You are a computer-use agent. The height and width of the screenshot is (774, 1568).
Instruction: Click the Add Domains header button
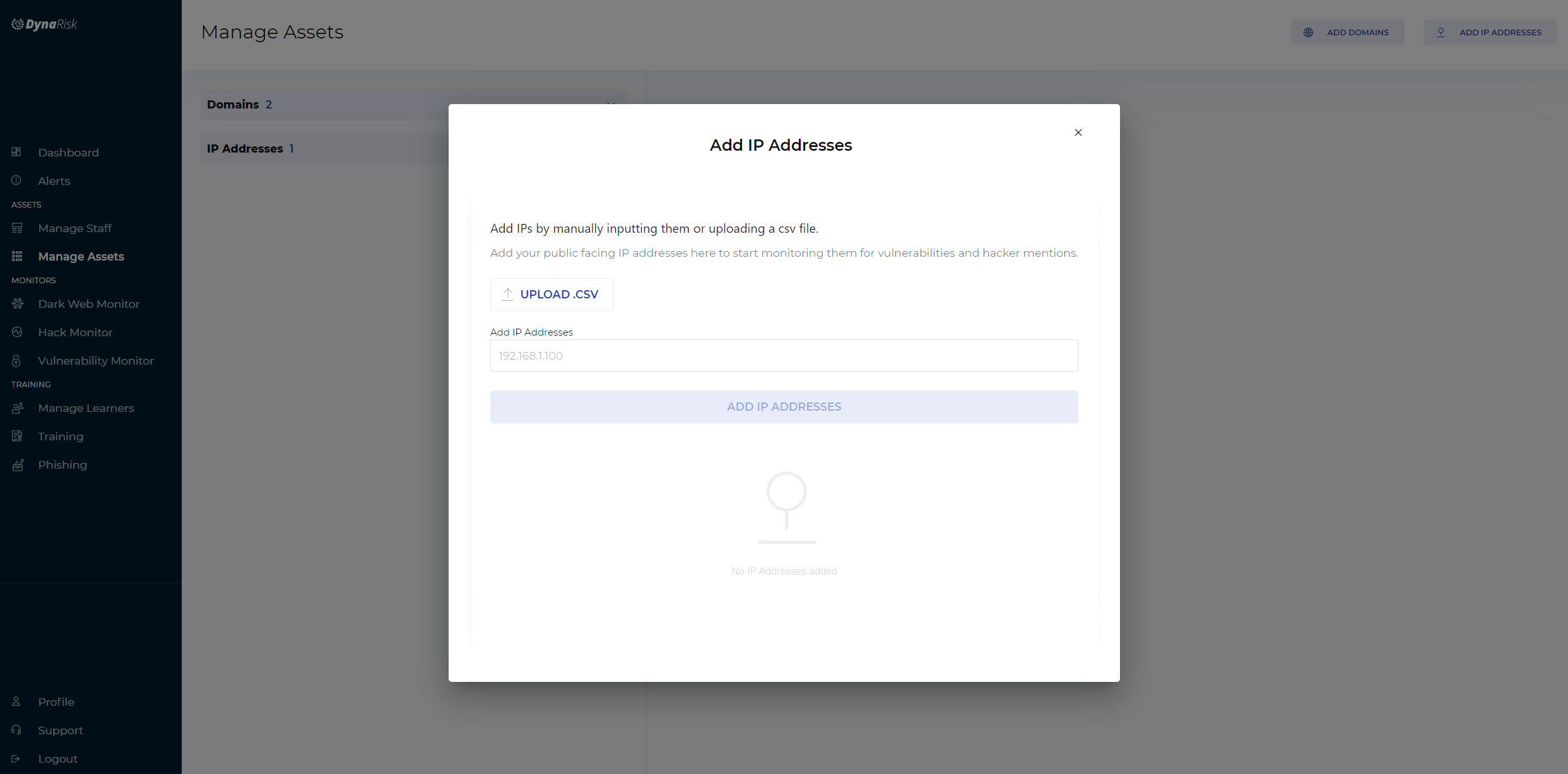click(x=1347, y=32)
